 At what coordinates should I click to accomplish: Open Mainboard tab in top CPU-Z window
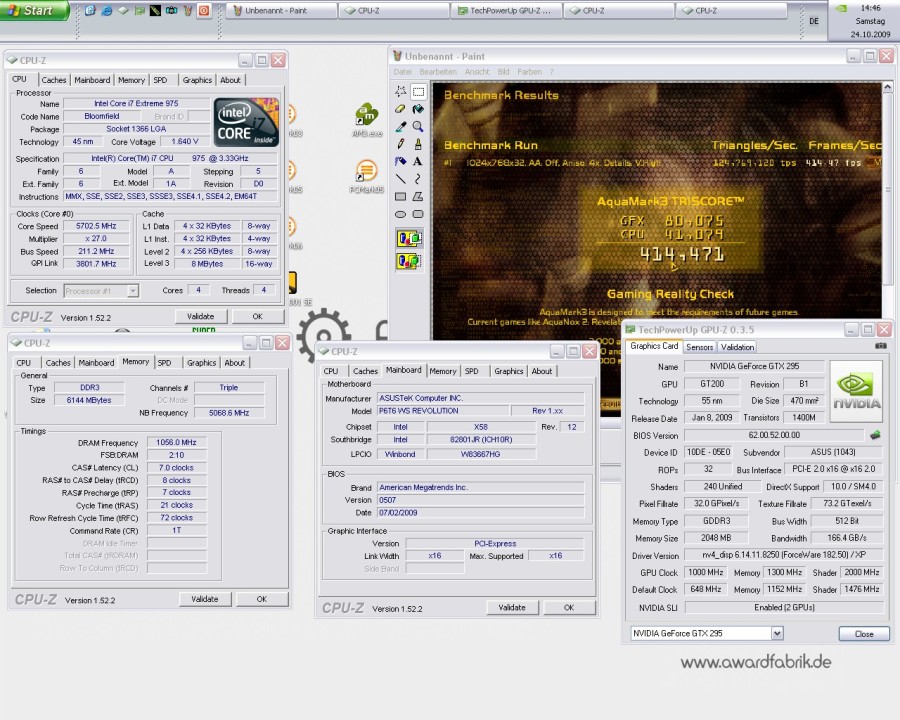[x=92, y=80]
